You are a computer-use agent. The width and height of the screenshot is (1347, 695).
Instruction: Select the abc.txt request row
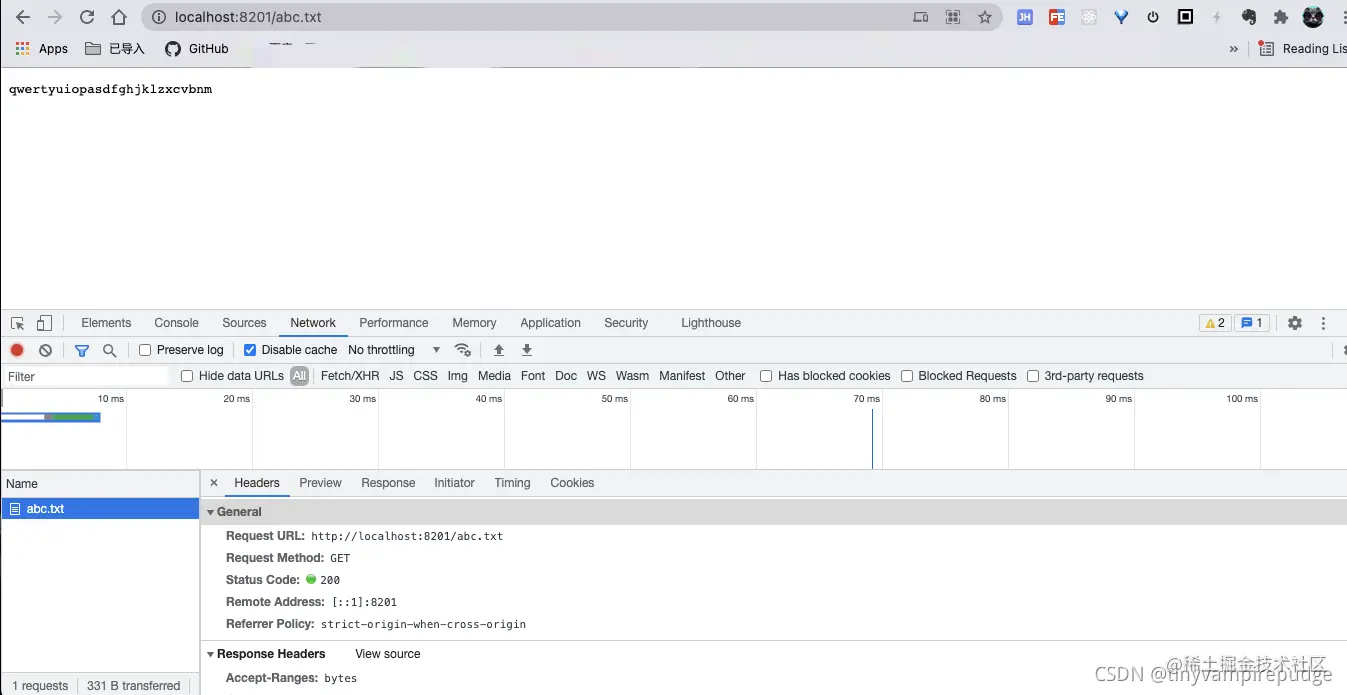tap(100, 509)
